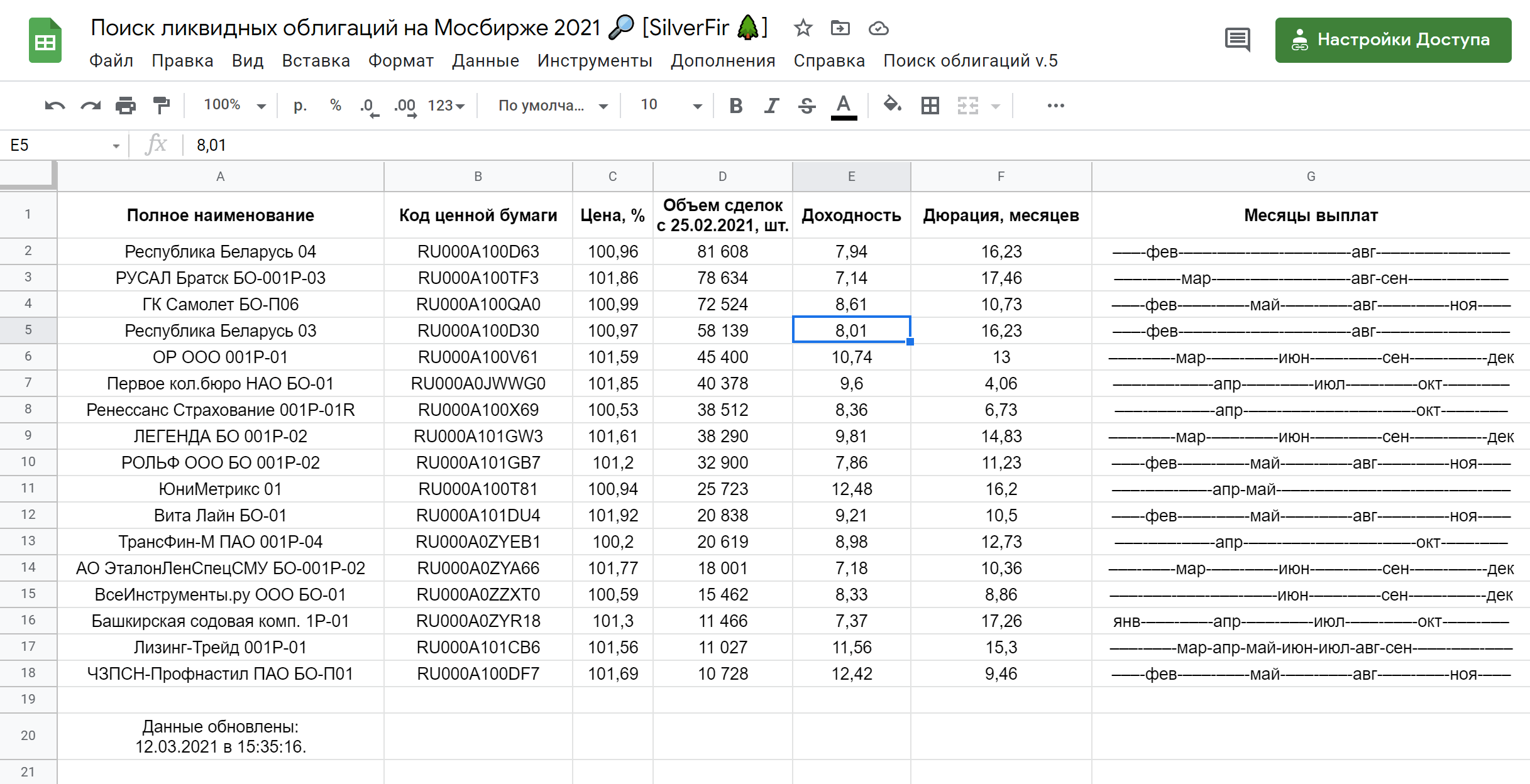
Task: Select column A header
Action: coord(221,177)
